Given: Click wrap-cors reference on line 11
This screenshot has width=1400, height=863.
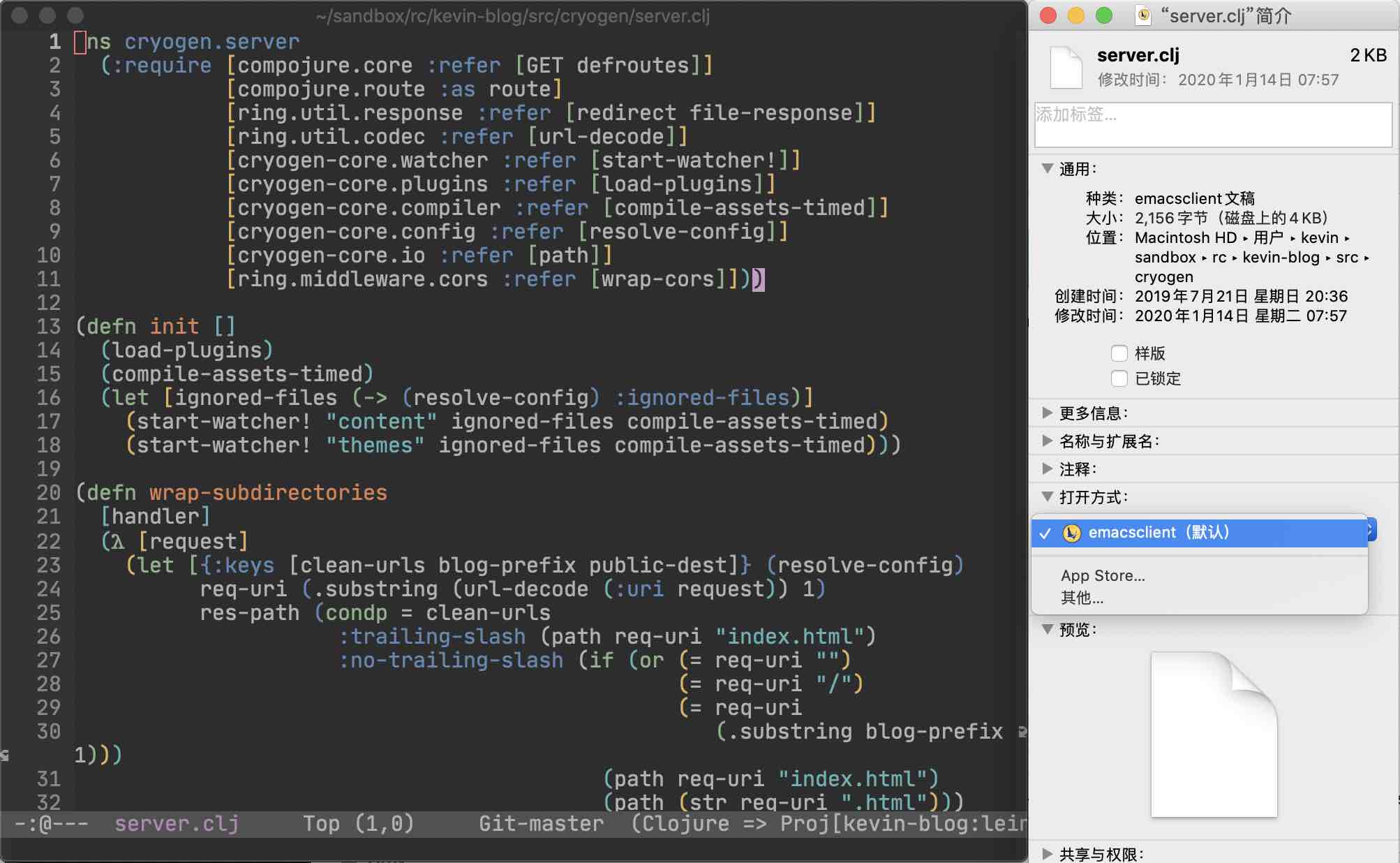Looking at the screenshot, I should coord(657,279).
